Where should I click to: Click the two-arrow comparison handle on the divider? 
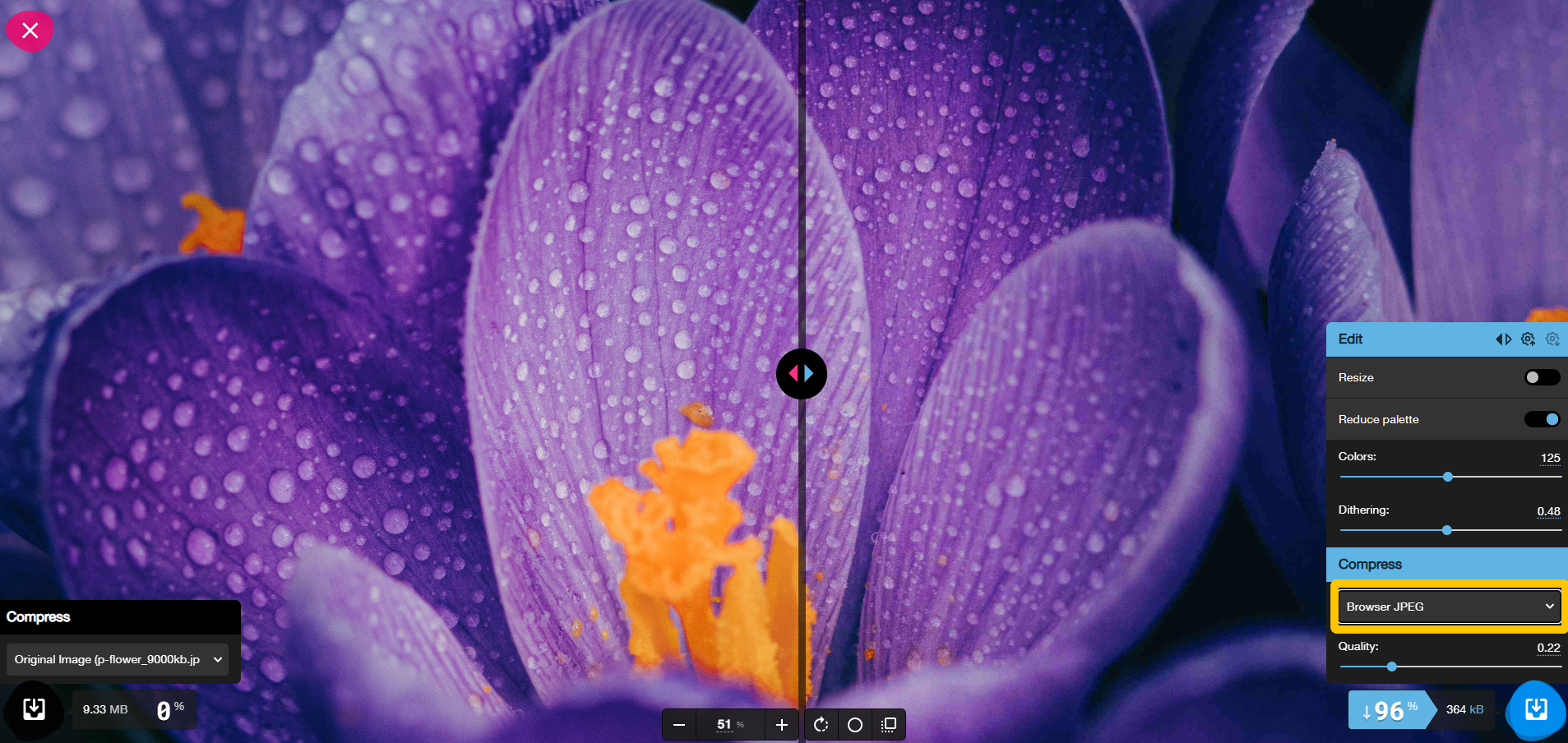click(x=802, y=374)
